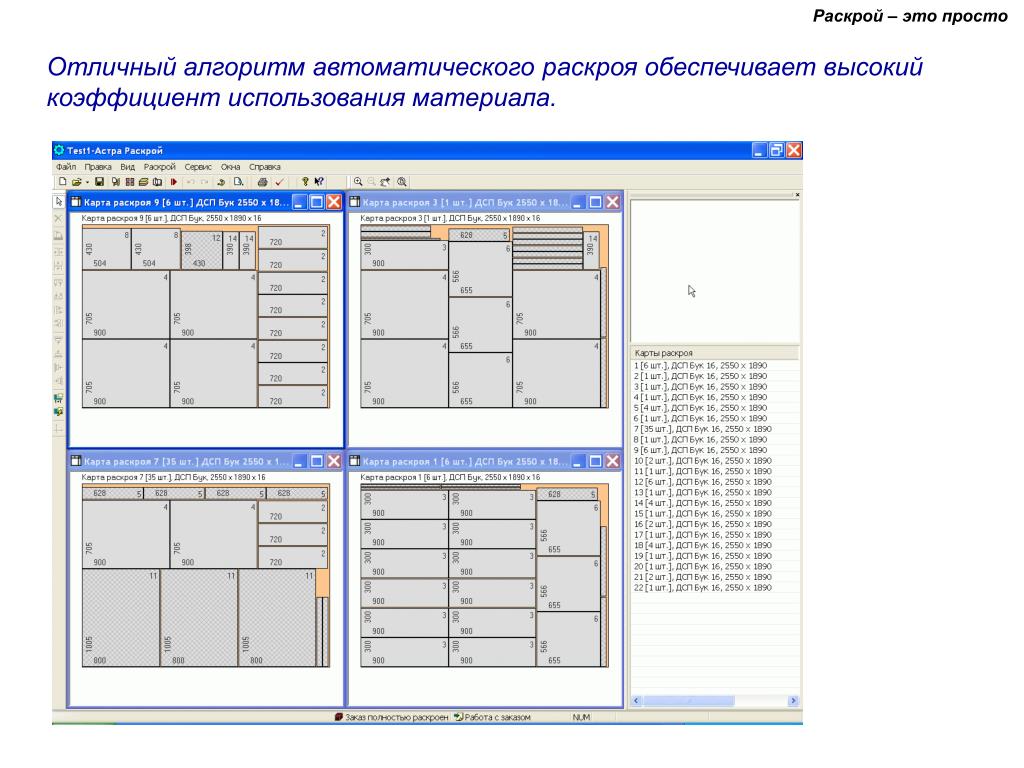This screenshot has width=1024, height=768.
Task: Click the book-like toolbar icon next to play
Action: point(157,182)
